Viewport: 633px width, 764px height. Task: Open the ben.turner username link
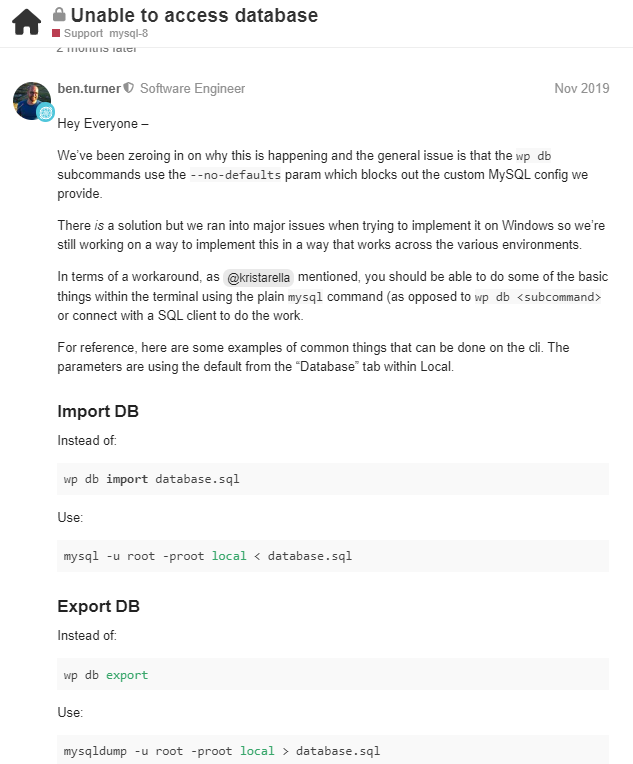pyautogui.click(x=88, y=89)
